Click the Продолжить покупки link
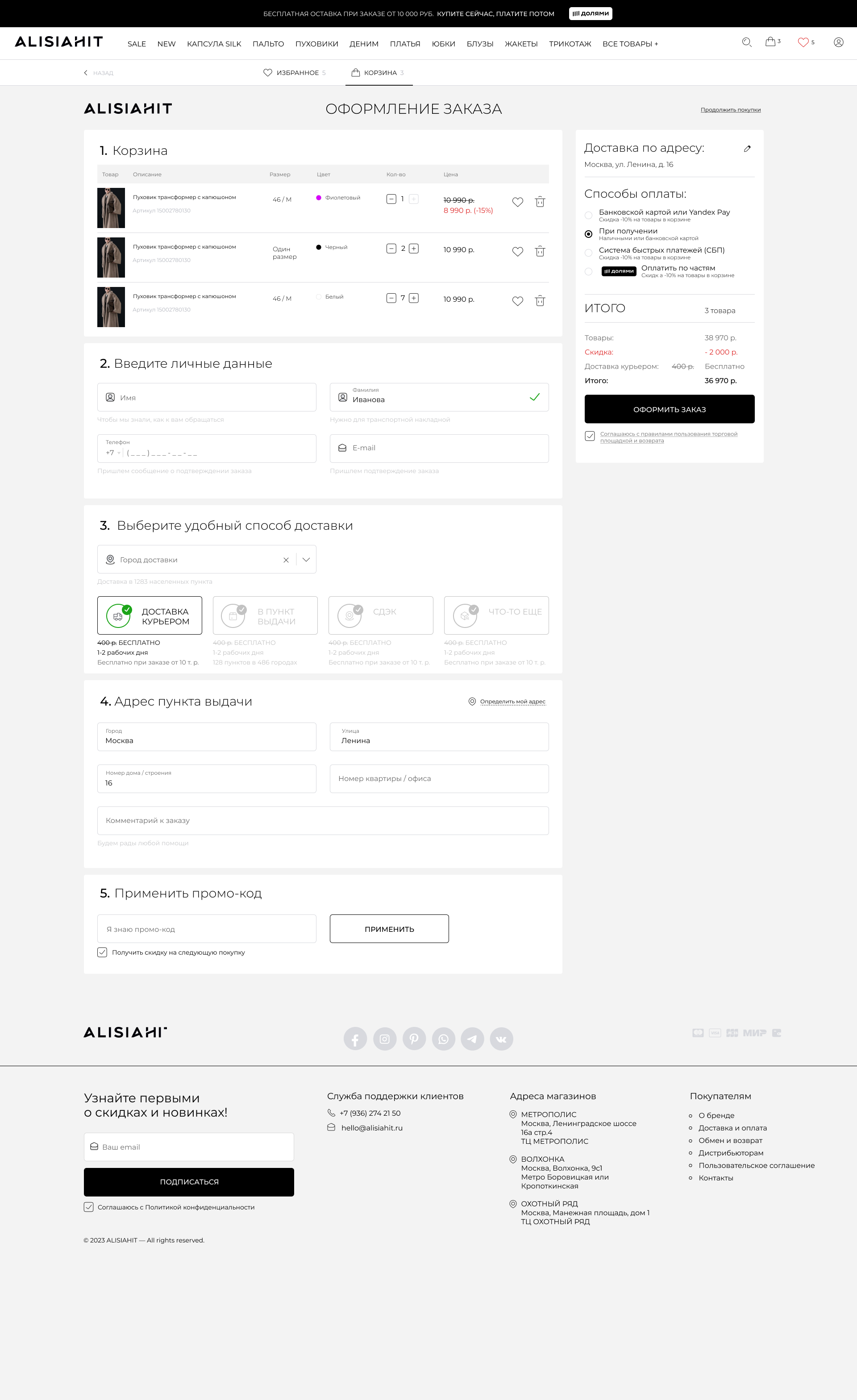 [x=730, y=110]
